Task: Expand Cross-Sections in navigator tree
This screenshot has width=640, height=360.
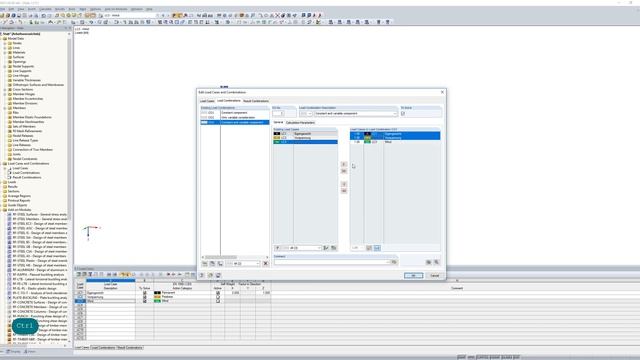Action: pyautogui.click(x=5, y=89)
